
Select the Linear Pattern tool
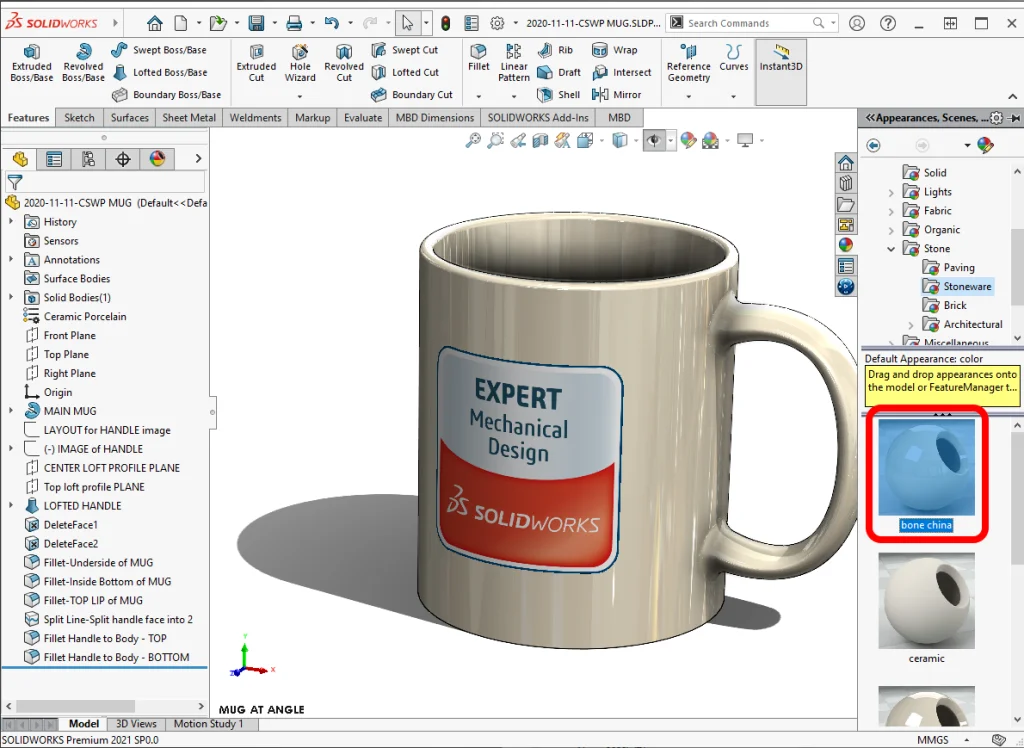(x=514, y=63)
